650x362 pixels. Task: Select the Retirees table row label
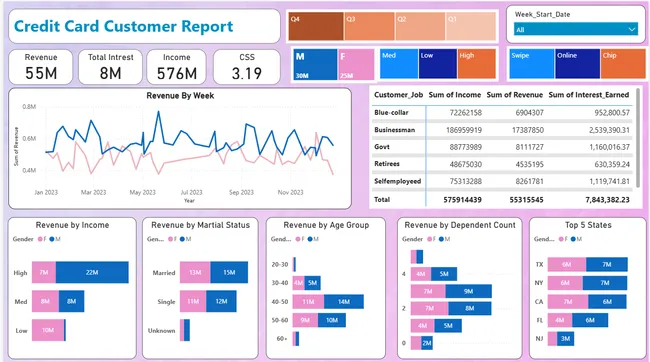(x=387, y=164)
